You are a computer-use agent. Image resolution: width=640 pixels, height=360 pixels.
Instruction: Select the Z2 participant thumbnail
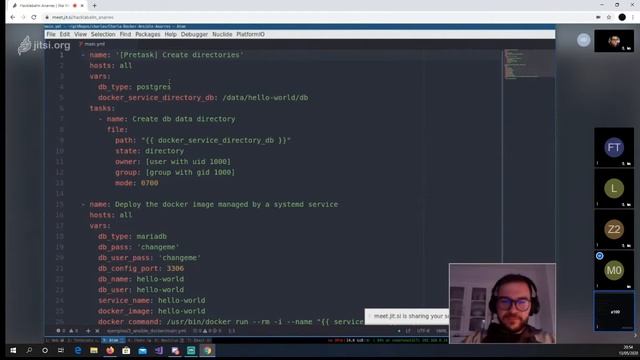pyautogui.click(x=614, y=229)
